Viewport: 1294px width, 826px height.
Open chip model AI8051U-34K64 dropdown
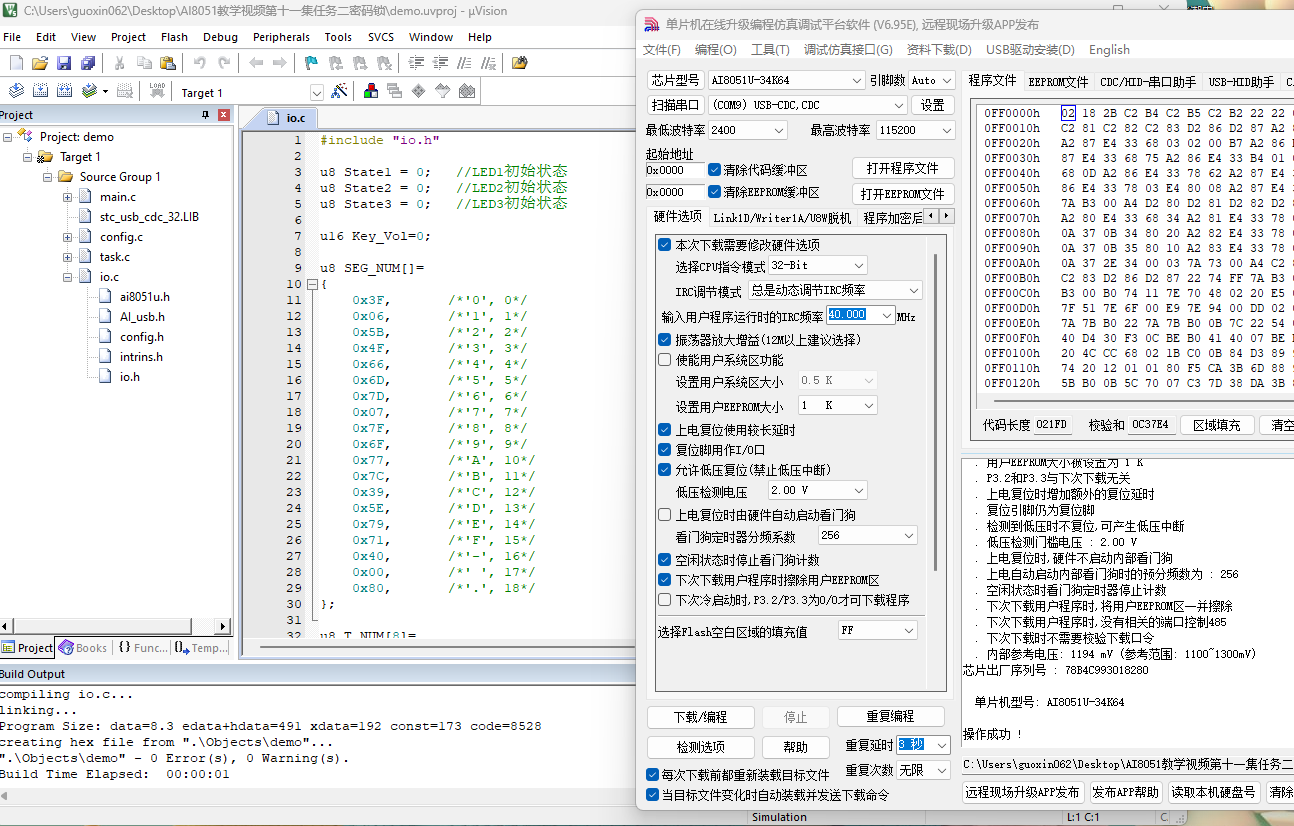(x=786, y=80)
